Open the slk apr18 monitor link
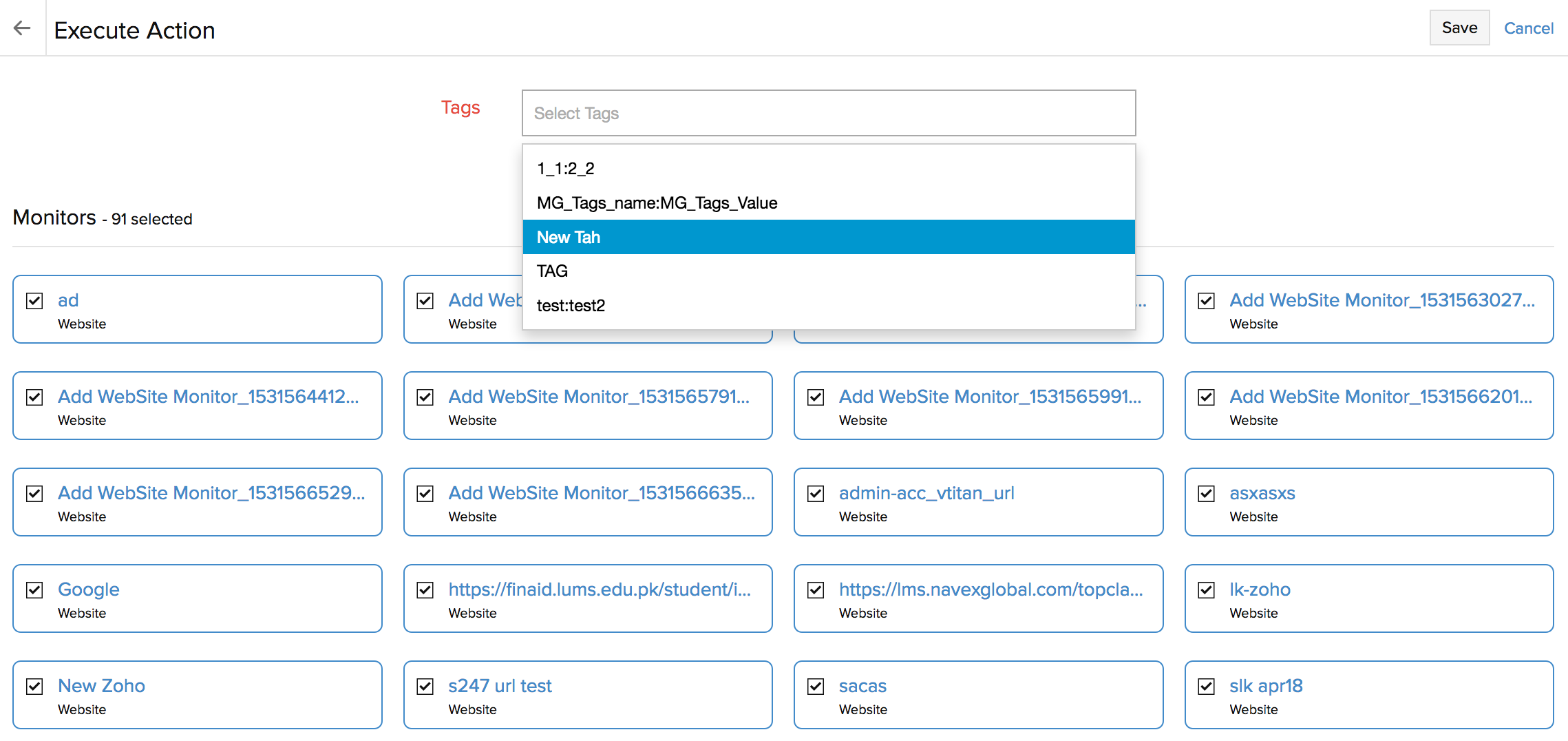The height and width of the screenshot is (741, 1568). coord(1266,686)
